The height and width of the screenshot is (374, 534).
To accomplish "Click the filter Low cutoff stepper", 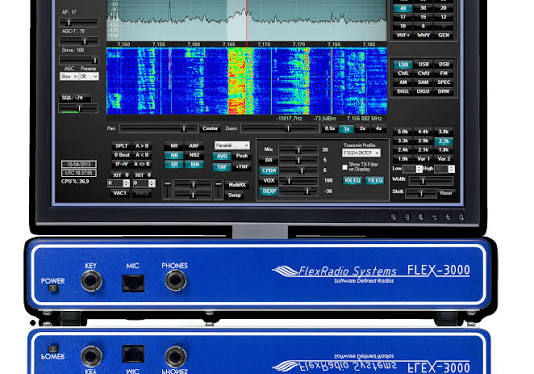I will click(419, 169).
